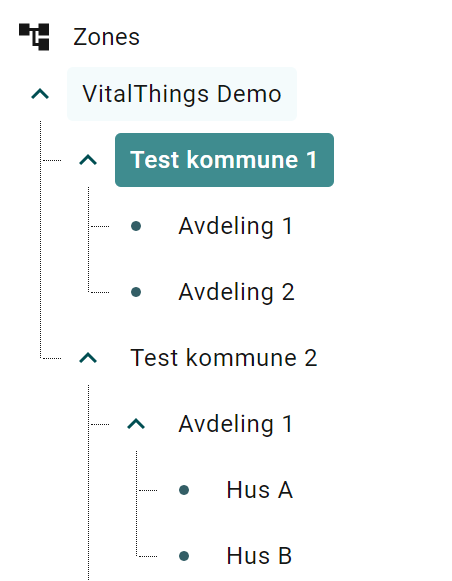
Task: Click the Zones hierarchy icon
Action: pyautogui.click(x=34, y=37)
